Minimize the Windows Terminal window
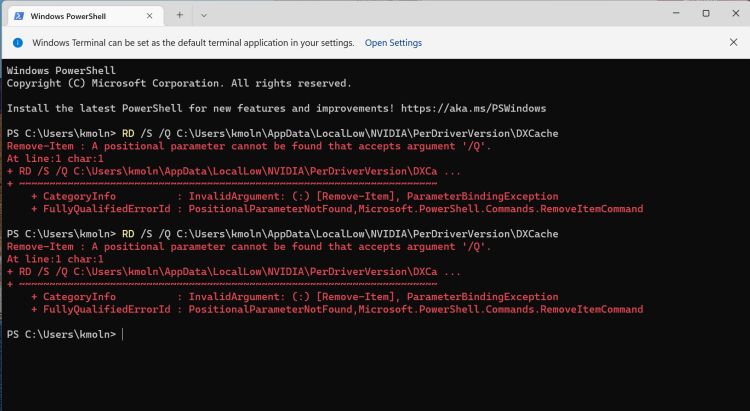The width and height of the screenshot is (750, 411). click(x=676, y=13)
